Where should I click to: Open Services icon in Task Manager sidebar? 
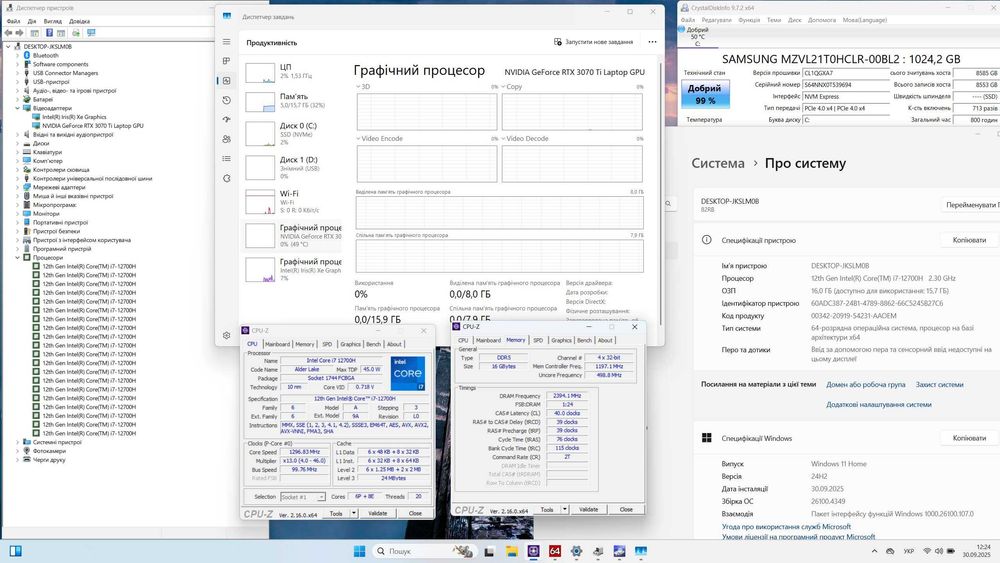coord(226,179)
